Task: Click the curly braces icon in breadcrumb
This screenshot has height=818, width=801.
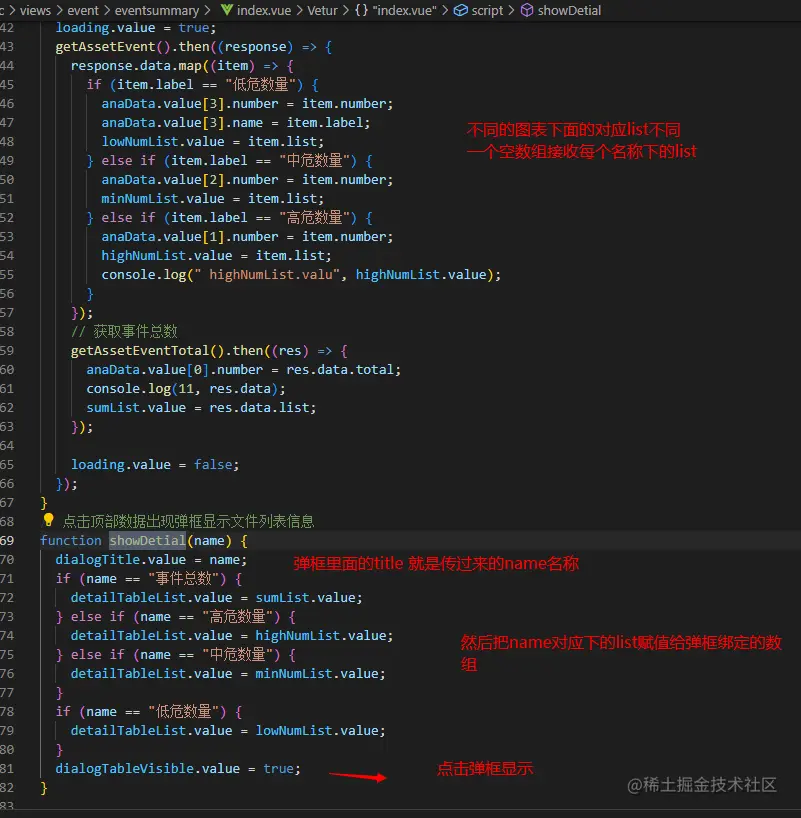Action: [361, 10]
